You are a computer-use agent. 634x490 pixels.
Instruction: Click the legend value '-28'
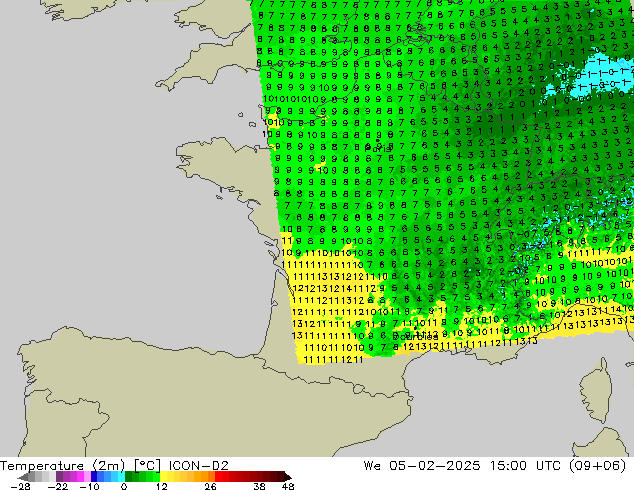tap(20, 486)
